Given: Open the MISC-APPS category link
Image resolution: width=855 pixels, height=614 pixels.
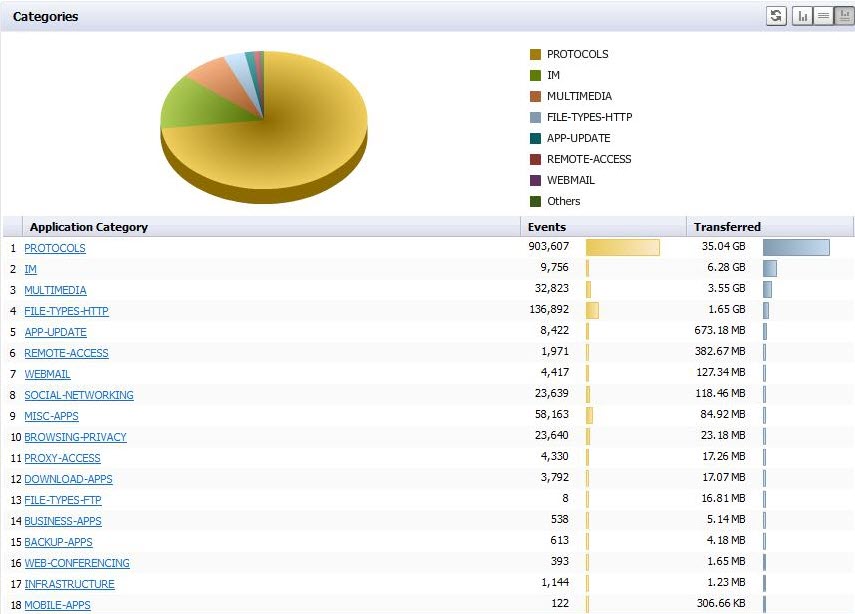Looking at the screenshot, I should point(51,416).
